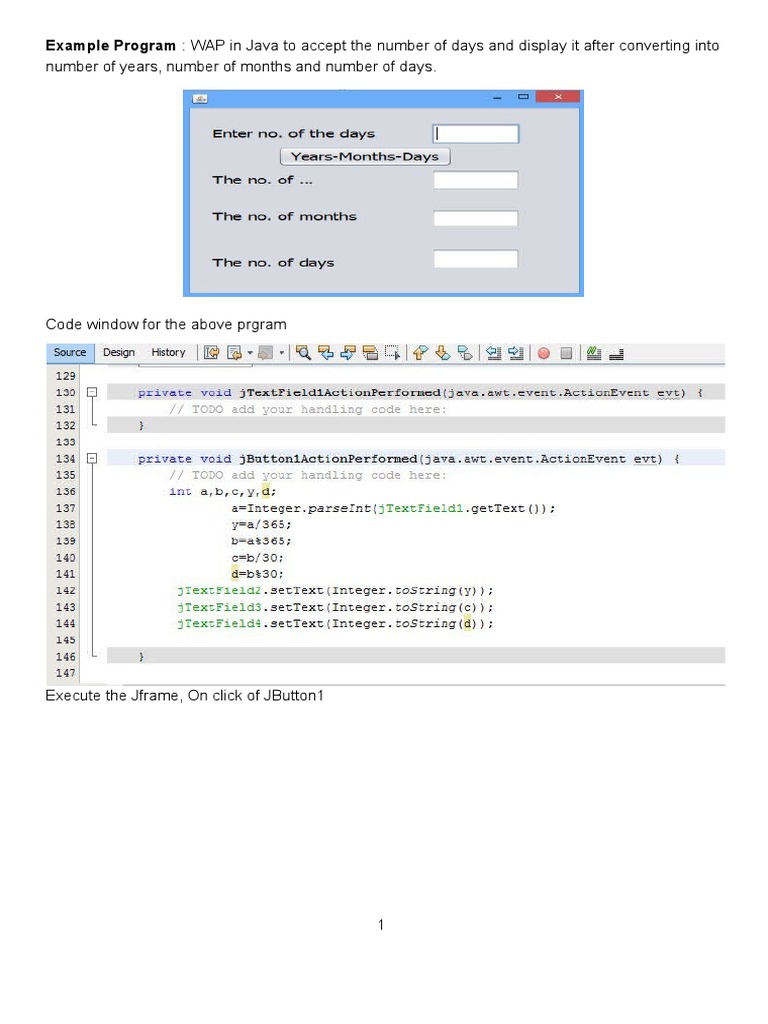Click the Comment code icon
This screenshot has height=1024, width=768.
coord(594,352)
